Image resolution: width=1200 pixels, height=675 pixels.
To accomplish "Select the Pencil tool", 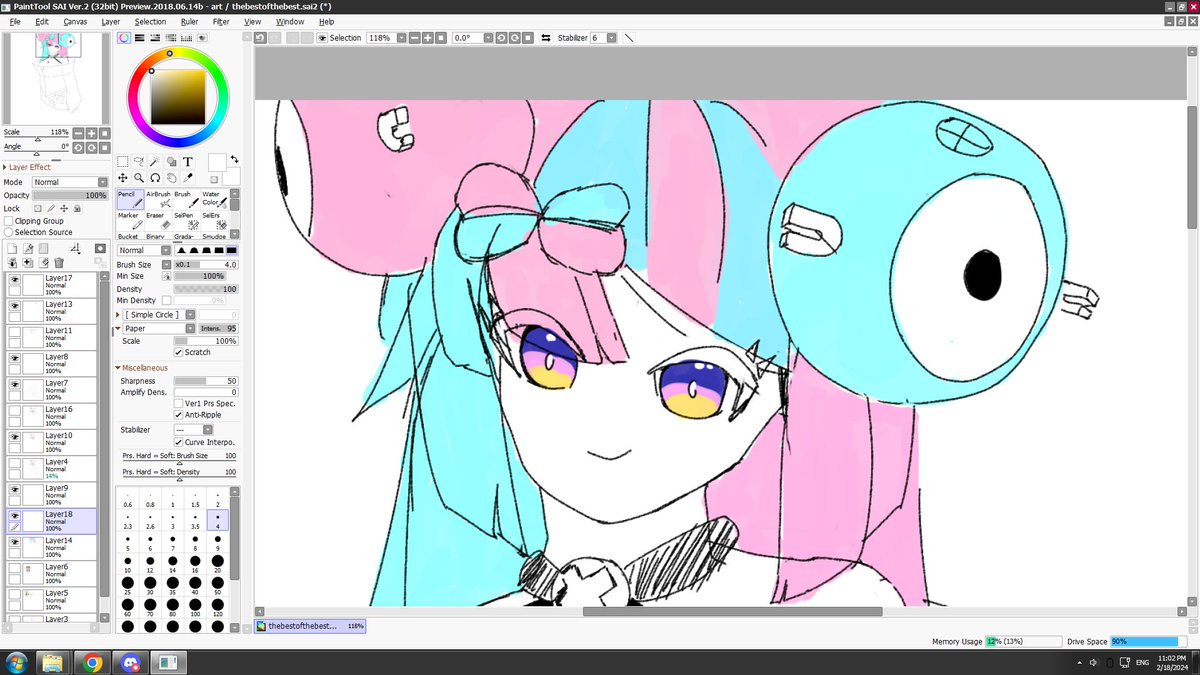I will click(x=130, y=198).
